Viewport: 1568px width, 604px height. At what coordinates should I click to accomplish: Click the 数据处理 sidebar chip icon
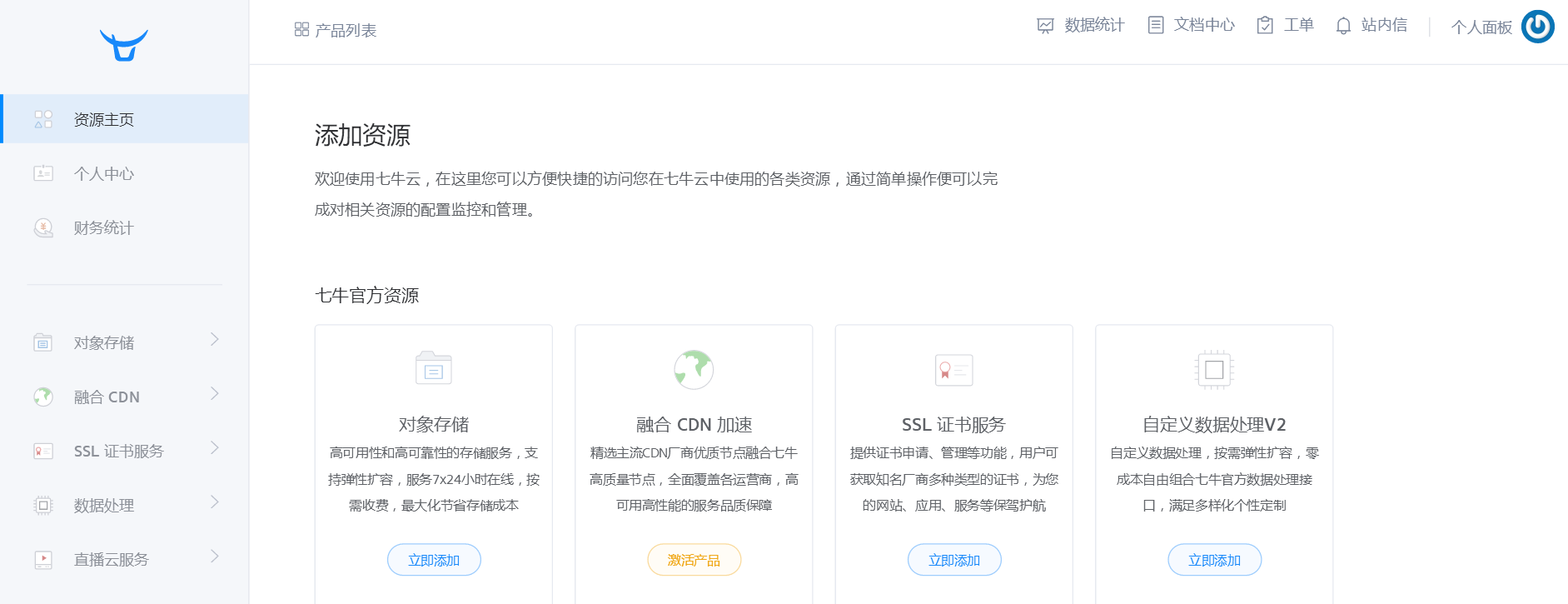pos(43,505)
